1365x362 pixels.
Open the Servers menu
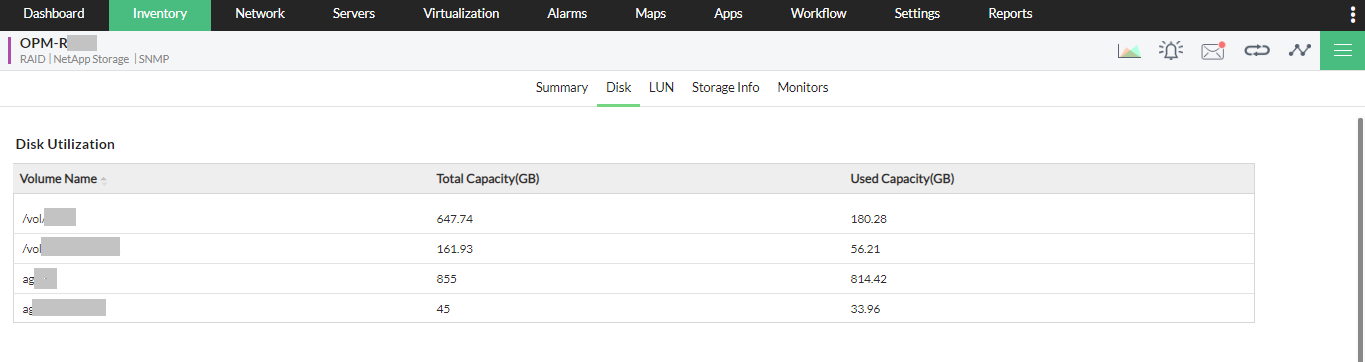(354, 14)
